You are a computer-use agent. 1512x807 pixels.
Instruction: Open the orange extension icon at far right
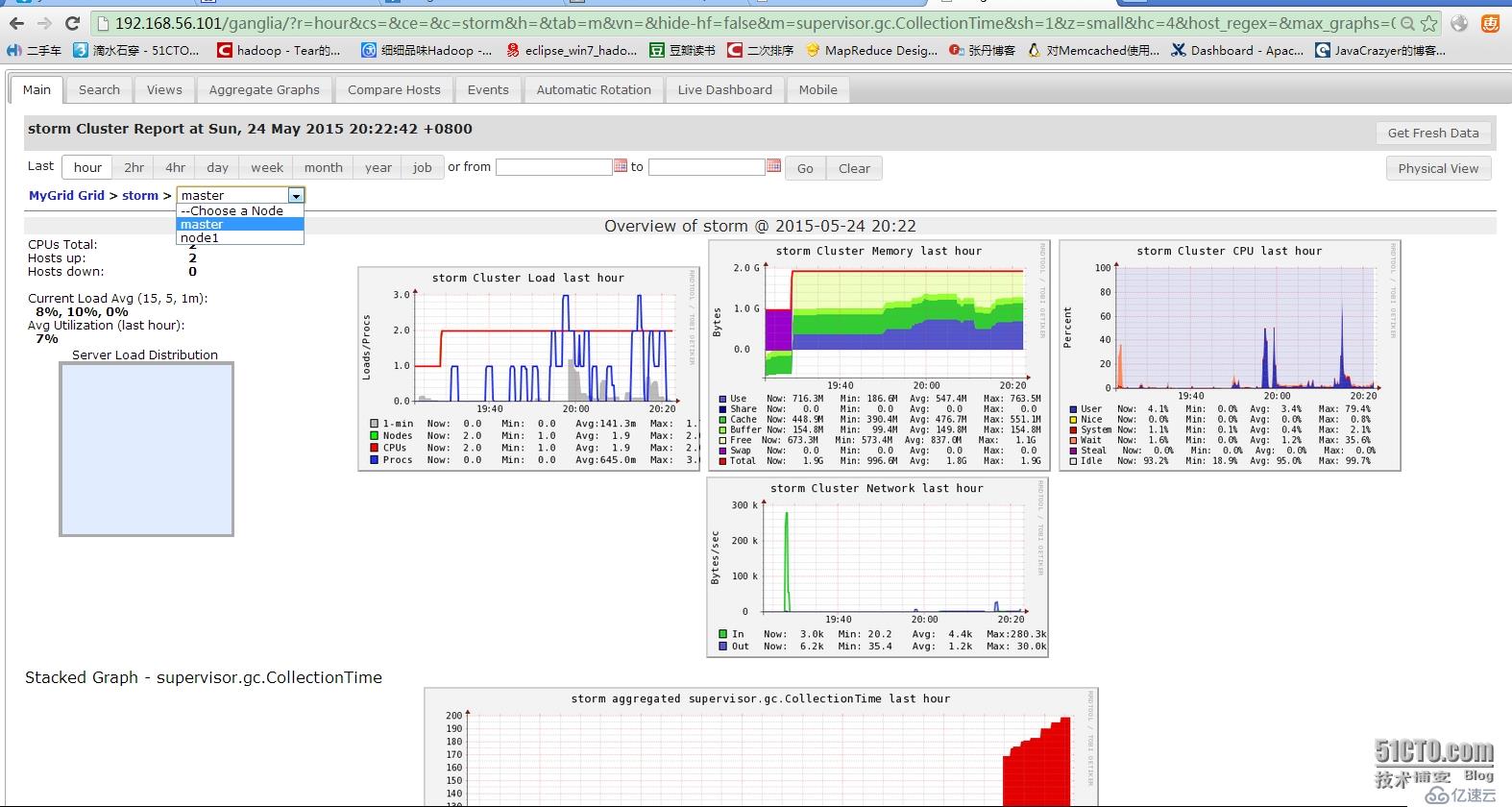click(1490, 23)
